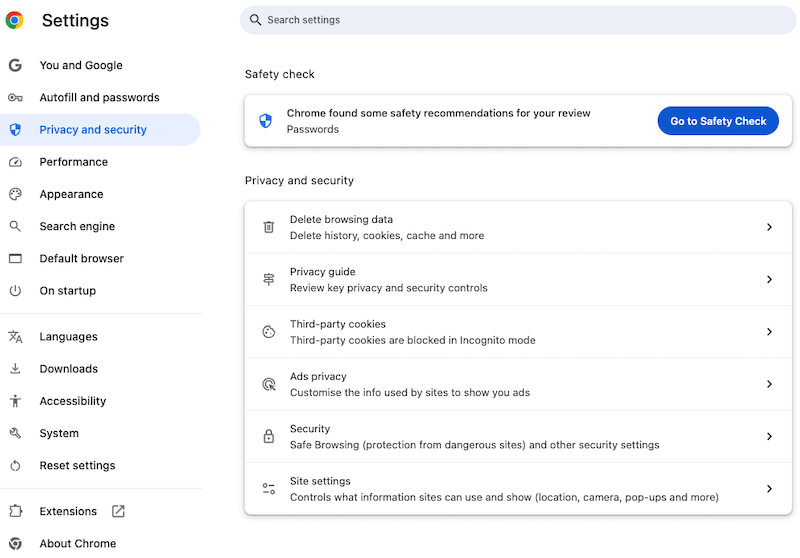Viewport: 800px width, 558px height.
Task: Click the trash icon beside Delete browsing data
Action: [x=268, y=227]
